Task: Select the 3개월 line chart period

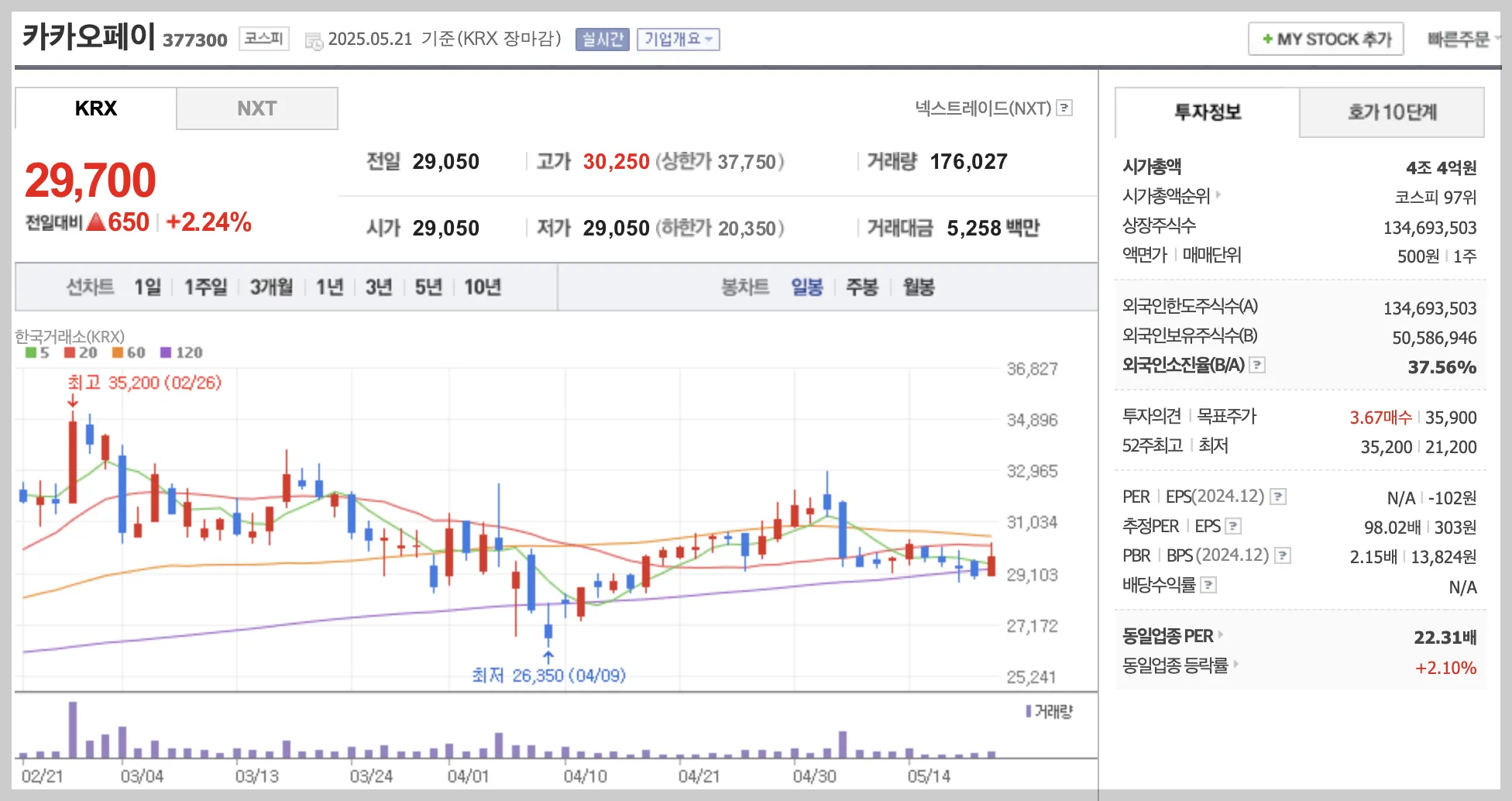Action: coord(271,287)
